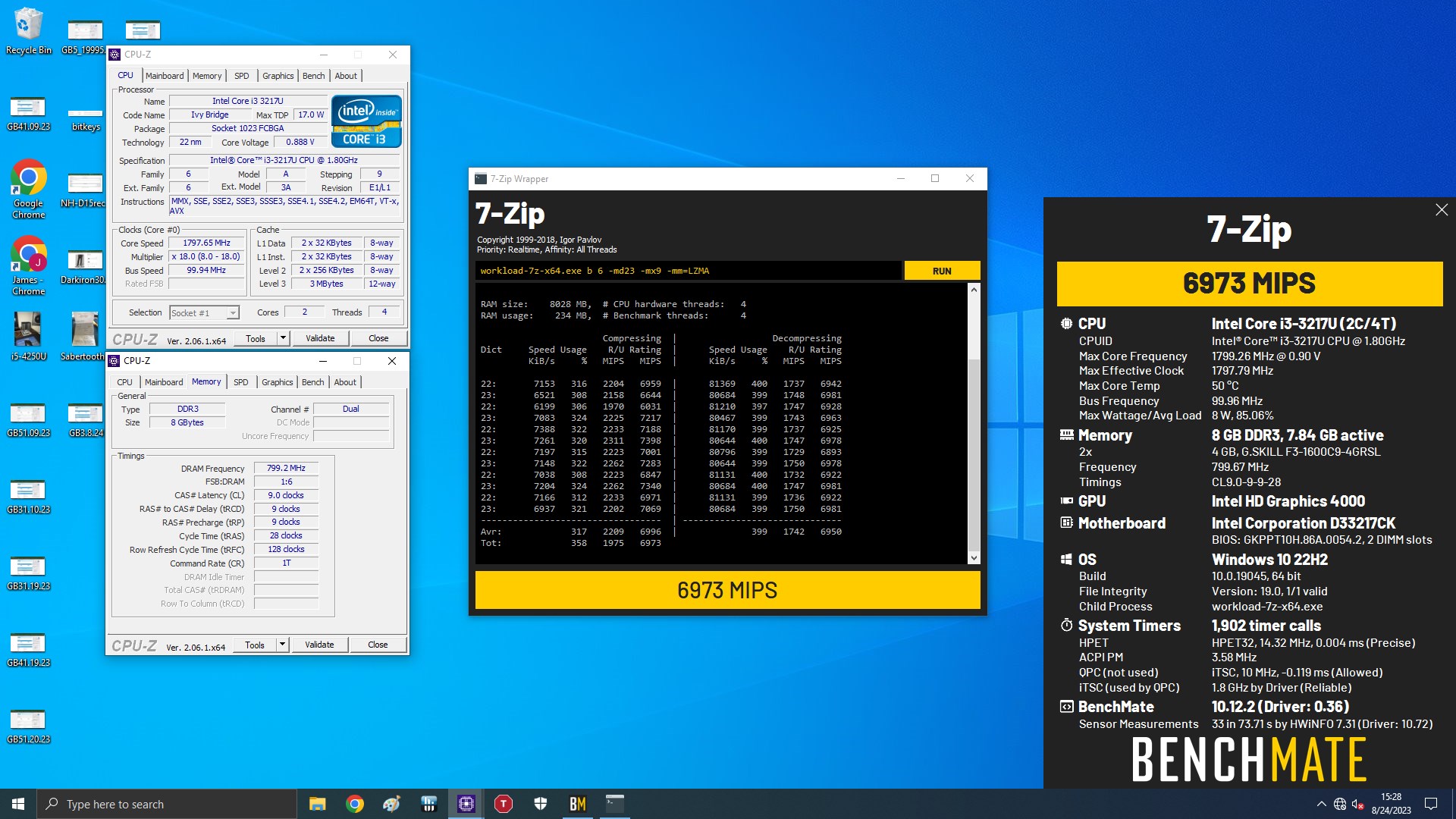Click the 6973 MIPS result bar in 7-Zip Wrapper
This screenshot has height=819, width=1456.
pos(727,590)
